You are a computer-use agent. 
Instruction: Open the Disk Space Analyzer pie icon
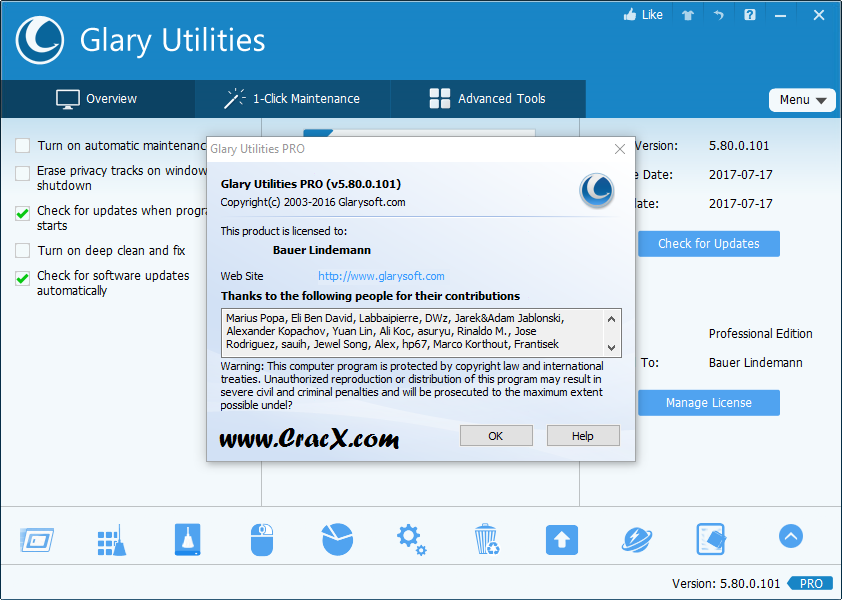point(337,539)
